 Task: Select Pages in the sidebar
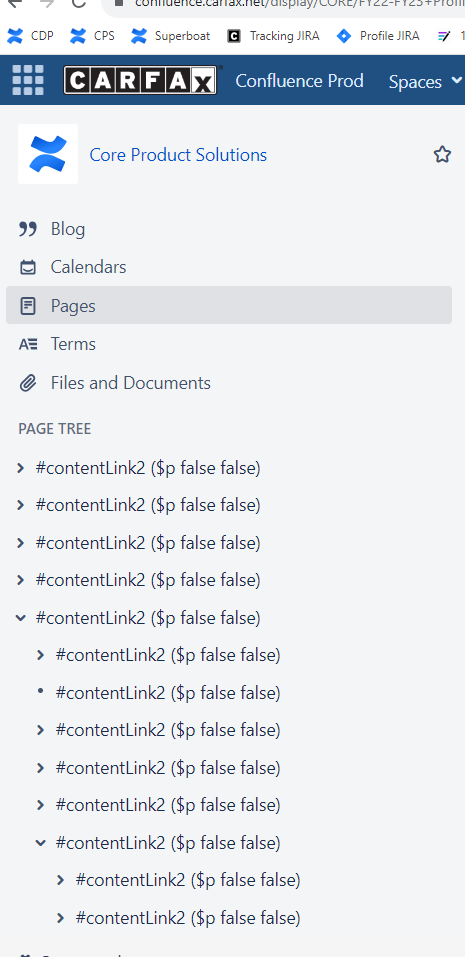pos(229,305)
